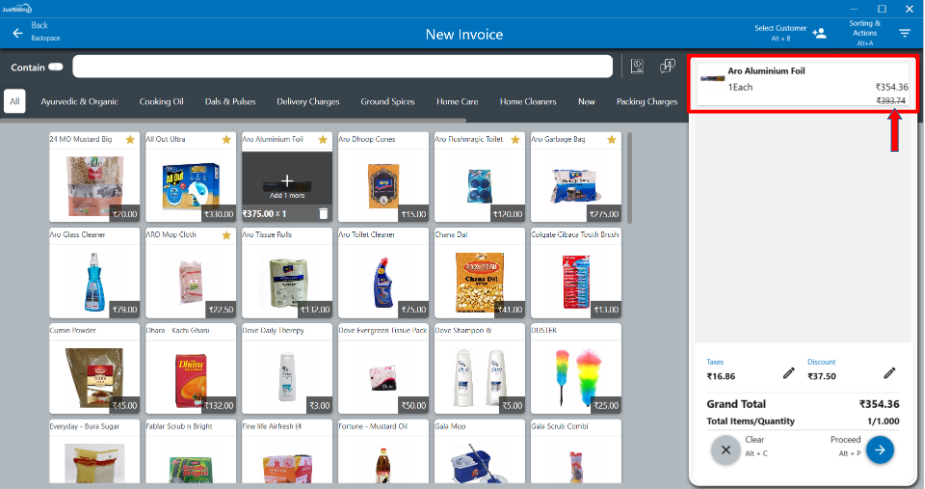This screenshot has width=925, height=489.
Task: Click the Back arrow icon
Action: (17, 33)
